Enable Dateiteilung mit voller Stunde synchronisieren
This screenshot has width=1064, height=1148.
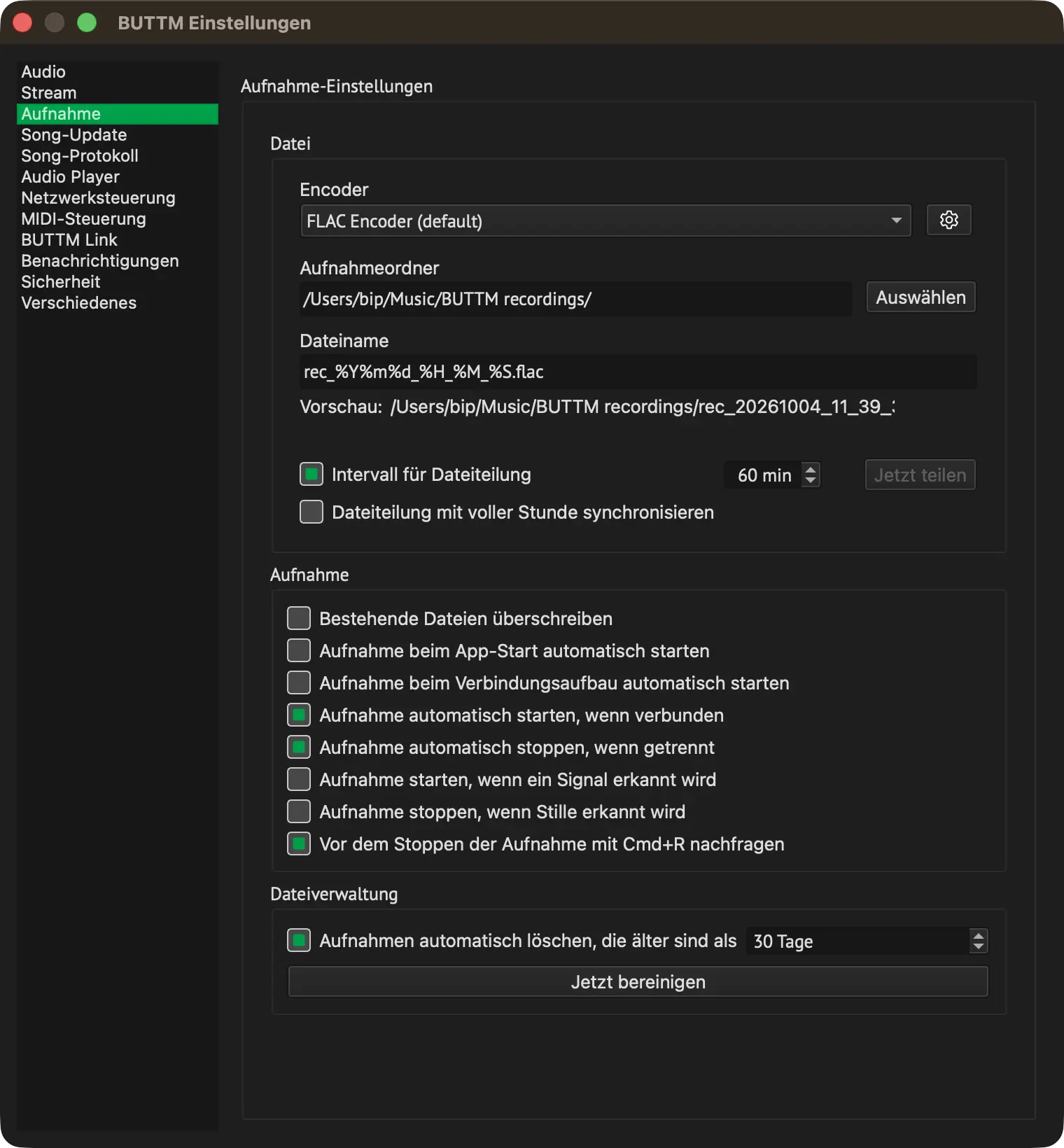pos(311,512)
